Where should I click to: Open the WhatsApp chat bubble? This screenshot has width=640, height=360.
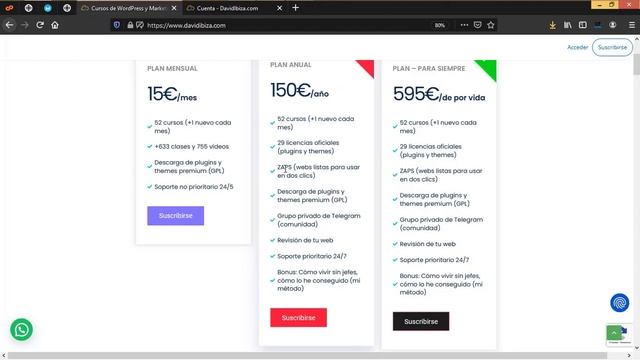coord(22,330)
